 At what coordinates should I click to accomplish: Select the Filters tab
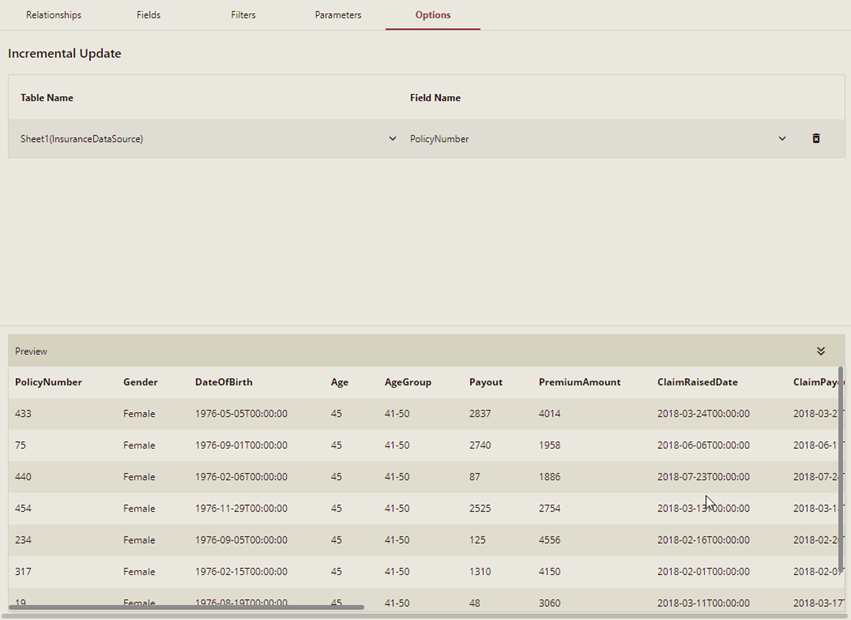tap(243, 15)
